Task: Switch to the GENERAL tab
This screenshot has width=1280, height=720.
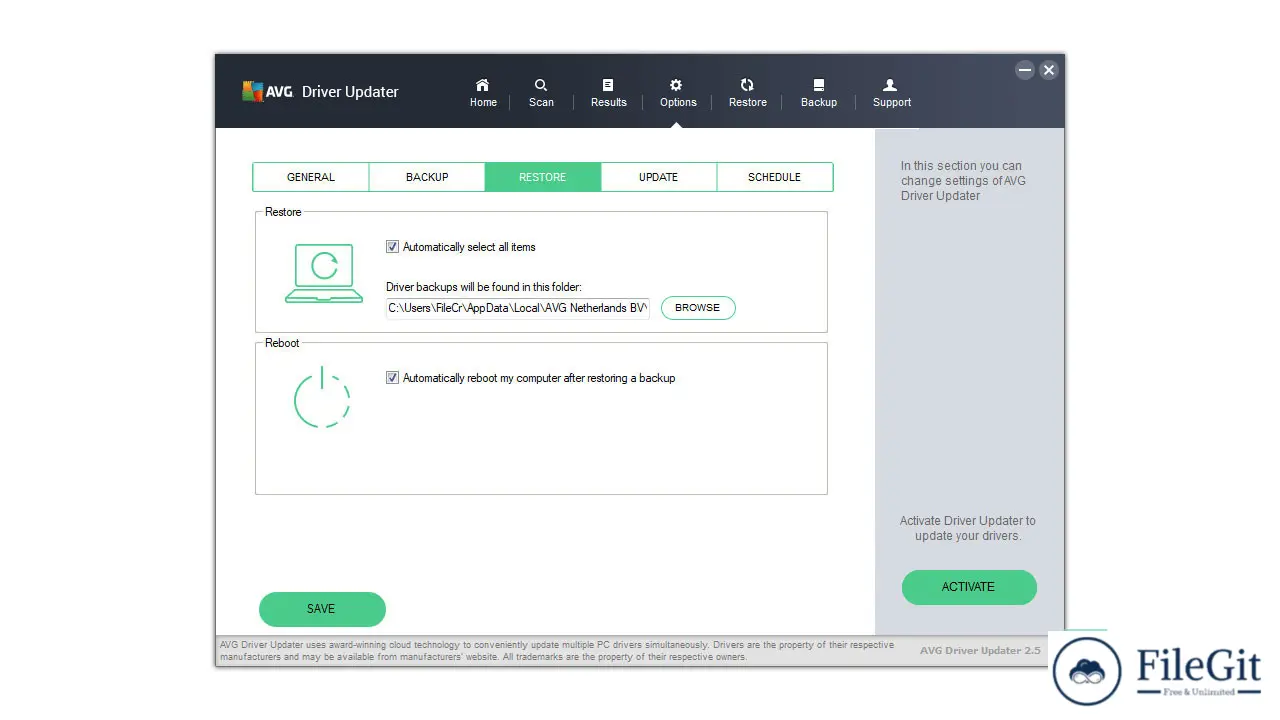Action: (311, 177)
